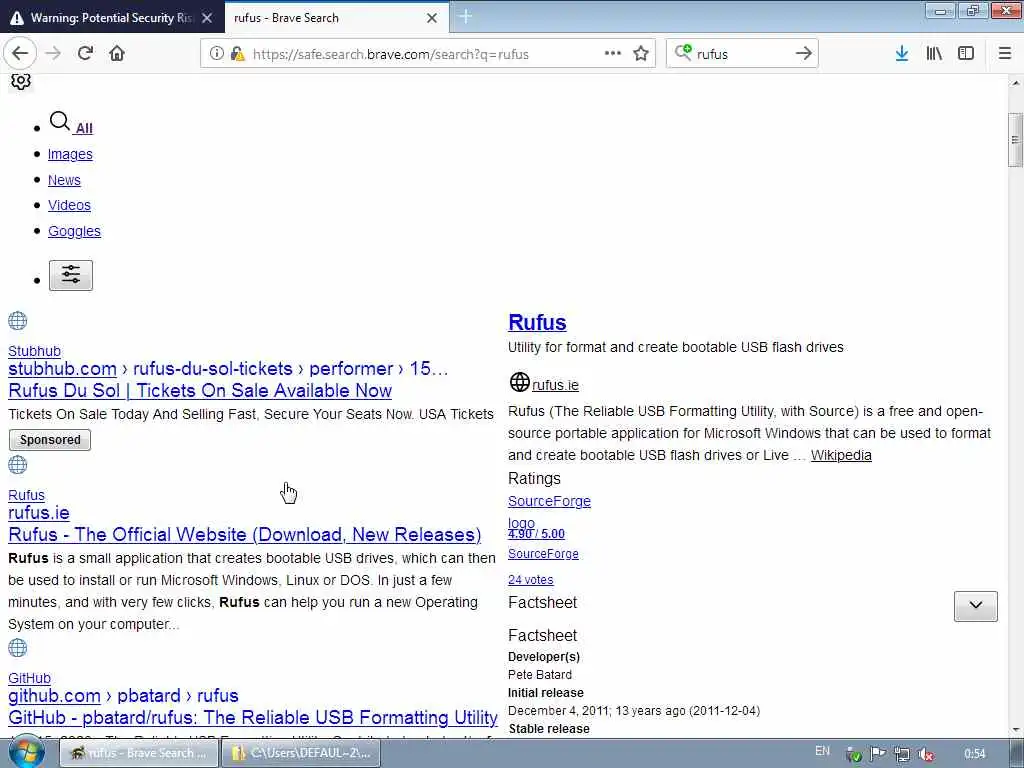
Task: Click the globe icon beside rufus.ie infobox link
Action: coord(519,382)
